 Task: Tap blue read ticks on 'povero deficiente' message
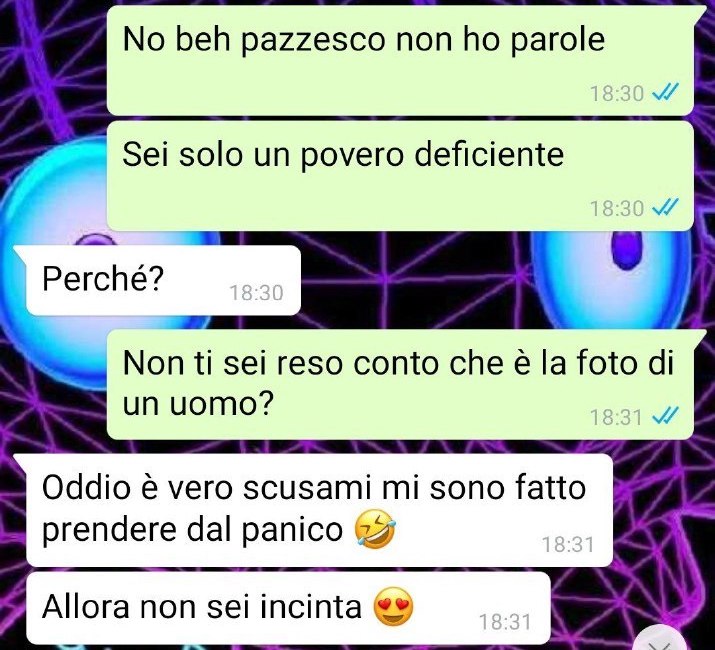[665, 208]
